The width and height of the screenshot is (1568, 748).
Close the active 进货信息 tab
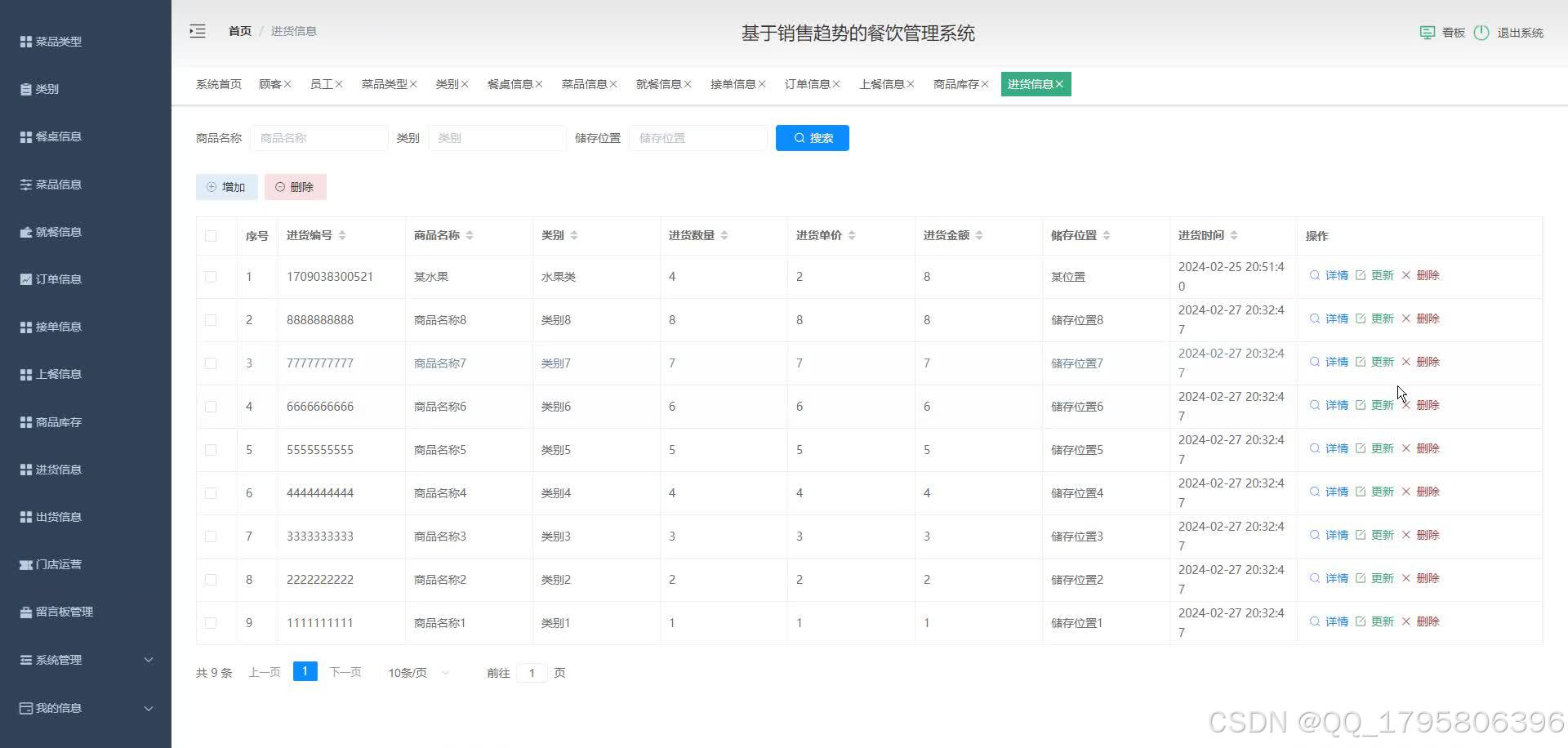pos(1059,84)
